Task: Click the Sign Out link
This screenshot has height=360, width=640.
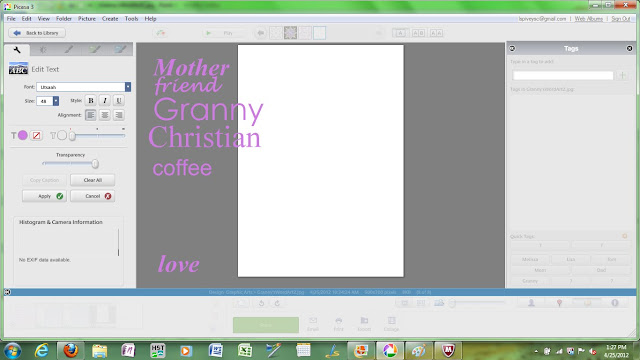Action: point(620,19)
